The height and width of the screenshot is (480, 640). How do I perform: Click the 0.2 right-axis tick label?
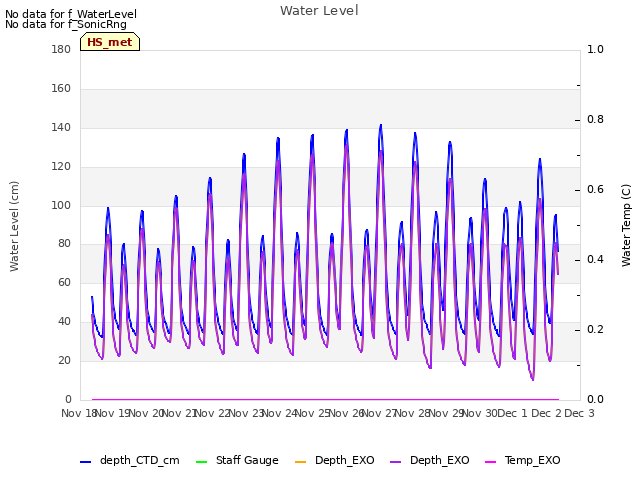595,329
